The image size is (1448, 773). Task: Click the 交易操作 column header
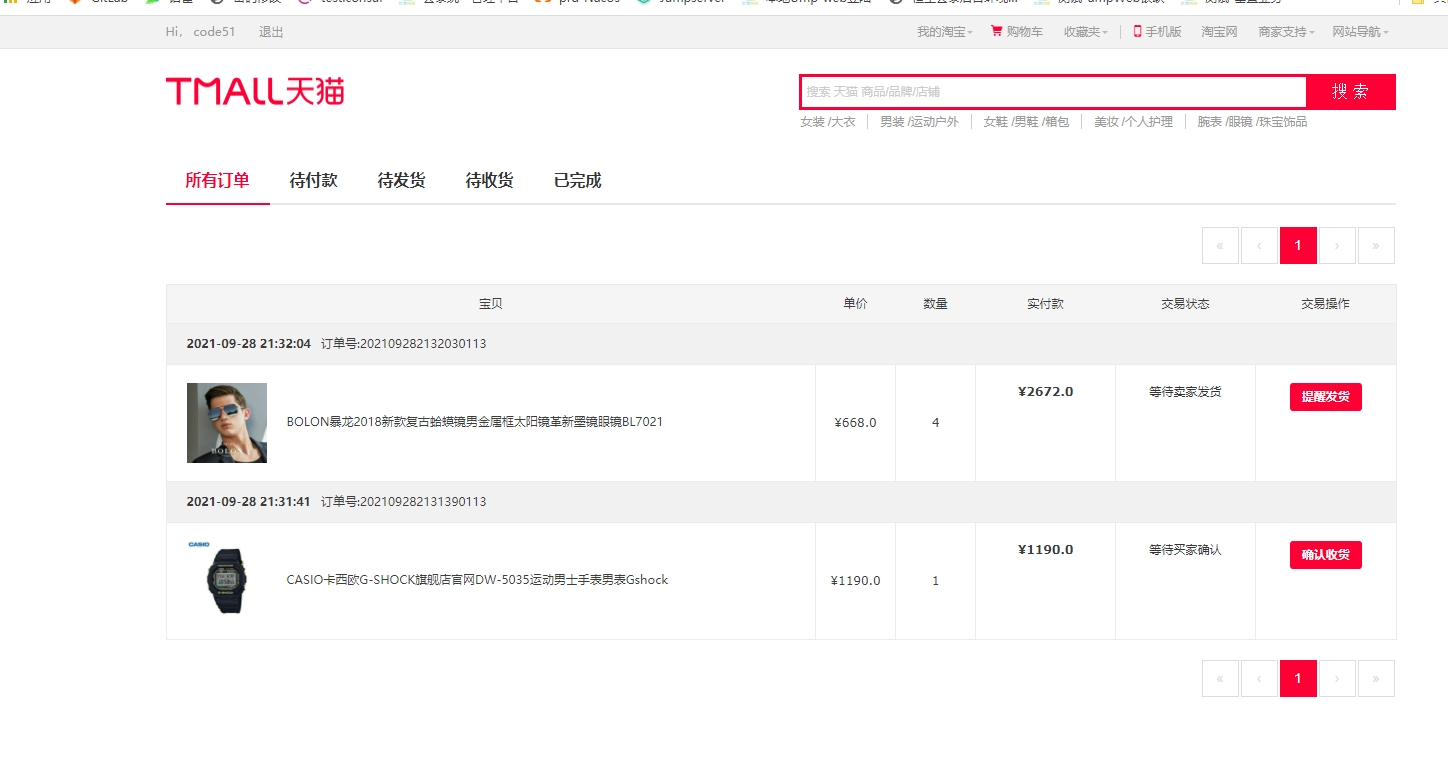(1325, 304)
